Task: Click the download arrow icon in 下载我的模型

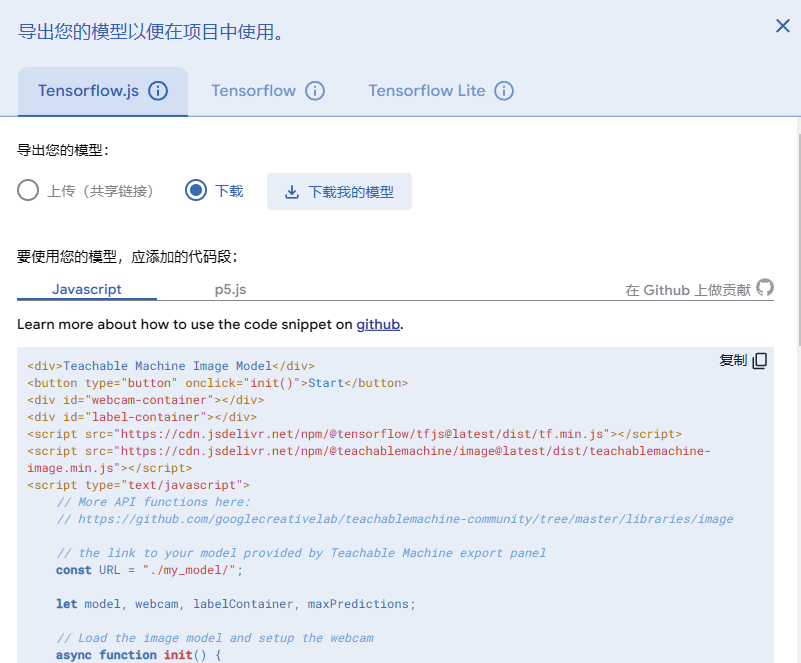Action: (x=292, y=192)
